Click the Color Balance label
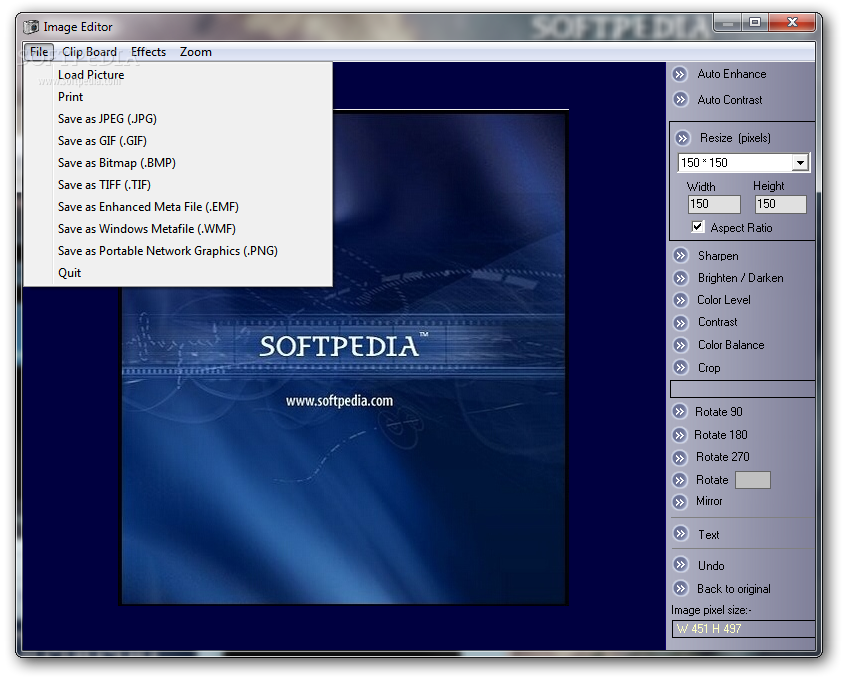Viewport: 843px width, 678px height. (x=731, y=345)
